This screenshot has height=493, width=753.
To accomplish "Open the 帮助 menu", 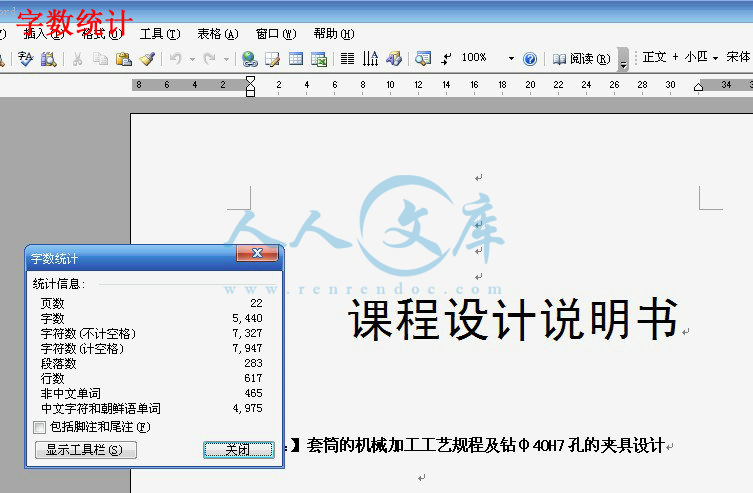I will click(334, 34).
